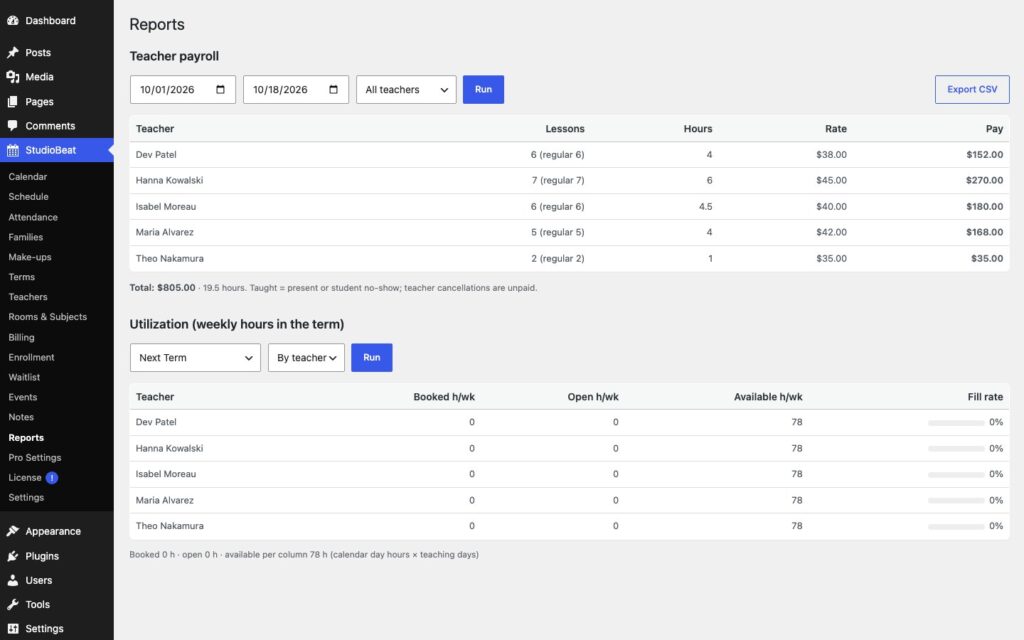1024x640 pixels.
Task: Open Calendar submenu item
Action: [x=27, y=176]
